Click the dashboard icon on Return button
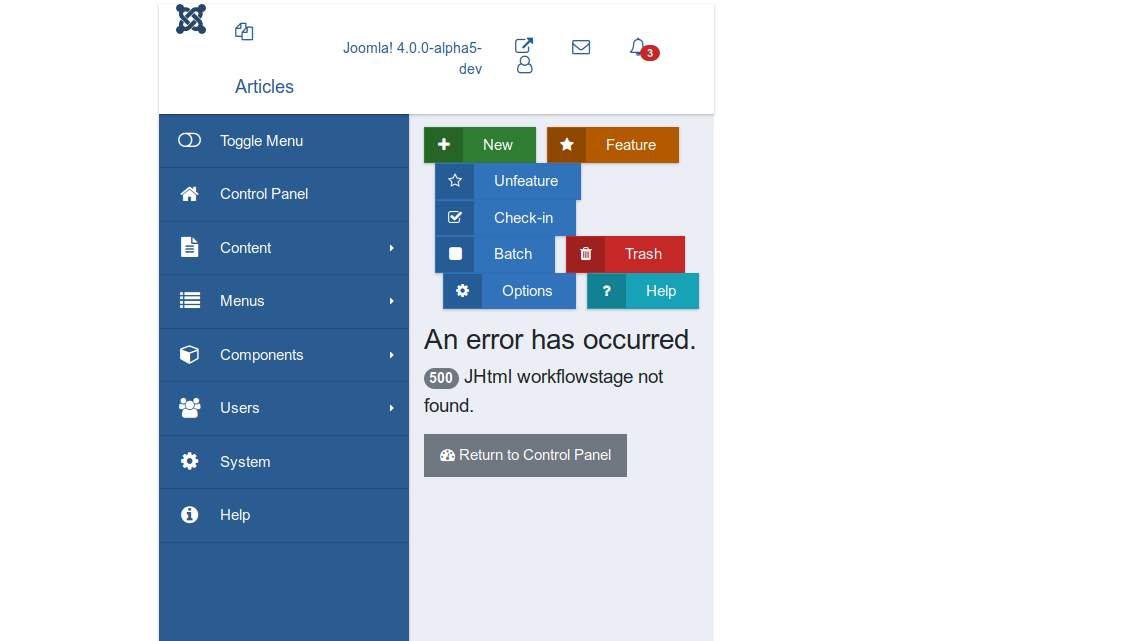 [x=447, y=455]
